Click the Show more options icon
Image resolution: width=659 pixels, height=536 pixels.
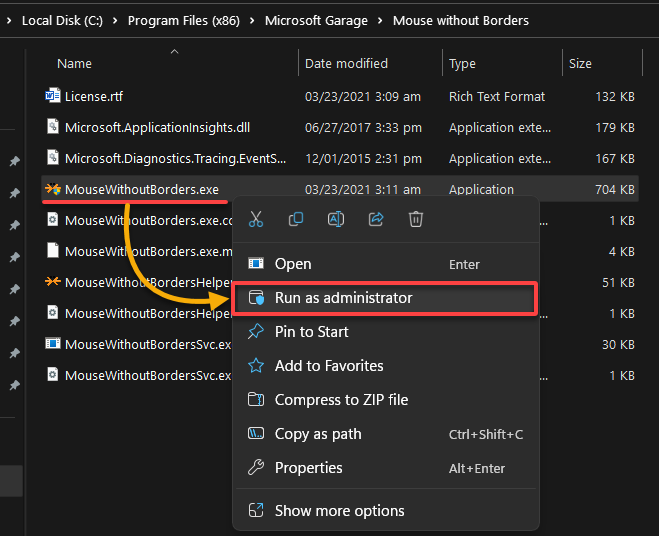(x=256, y=510)
